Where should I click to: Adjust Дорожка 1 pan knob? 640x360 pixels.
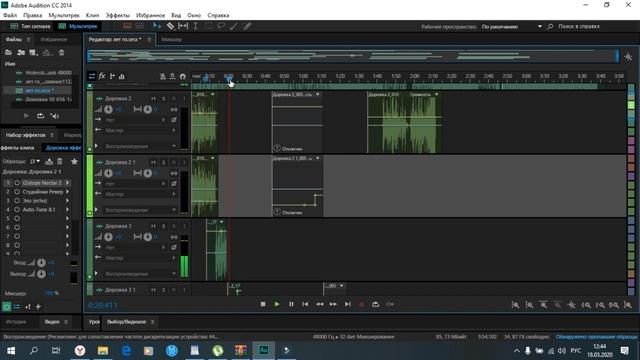click(x=148, y=237)
